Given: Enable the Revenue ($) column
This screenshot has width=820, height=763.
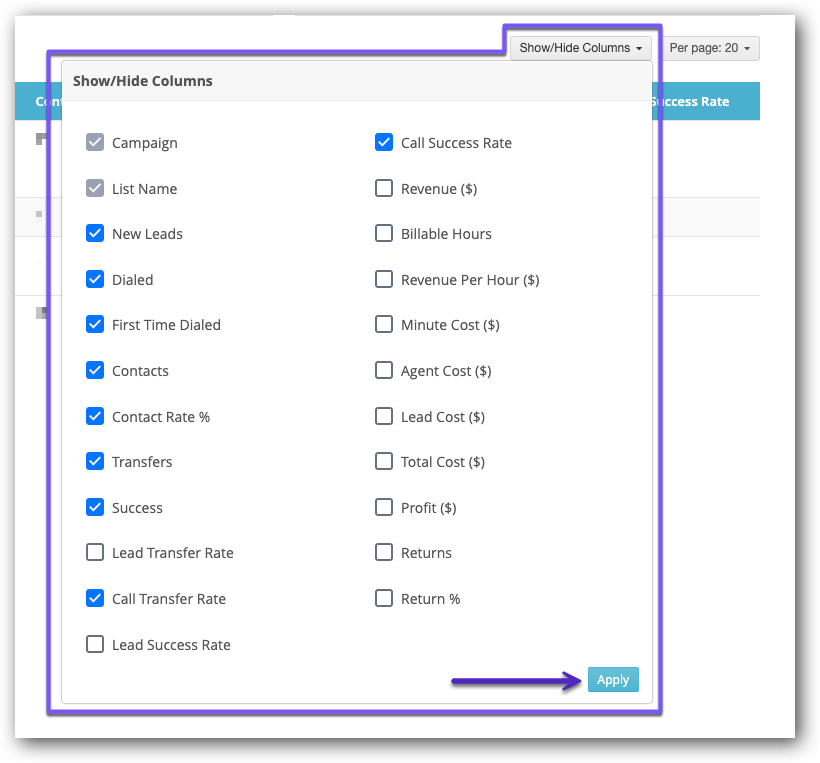Looking at the screenshot, I should [x=384, y=188].
